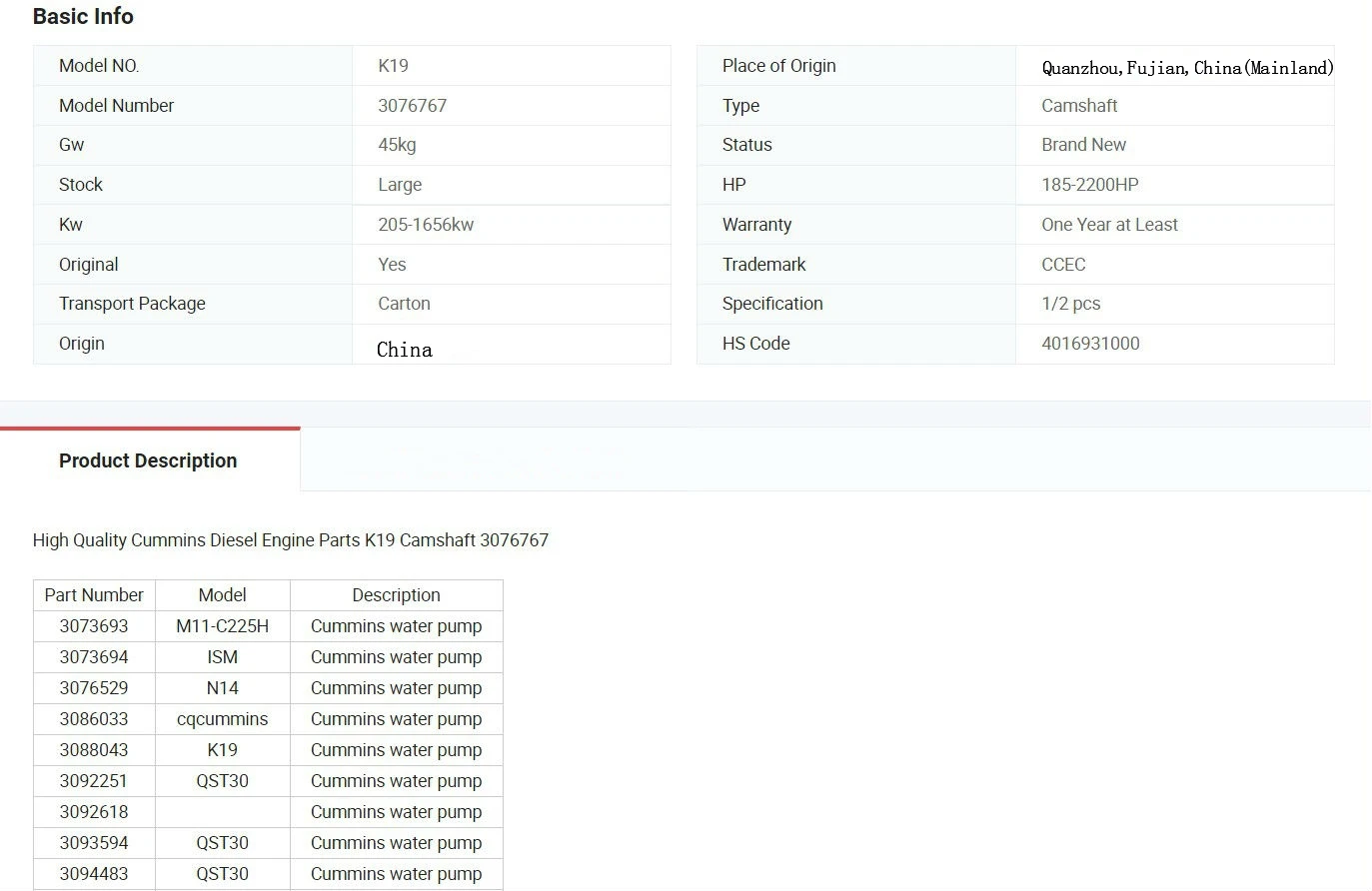
Task: Click the Basic Info heading
Action: click(83, 17)
